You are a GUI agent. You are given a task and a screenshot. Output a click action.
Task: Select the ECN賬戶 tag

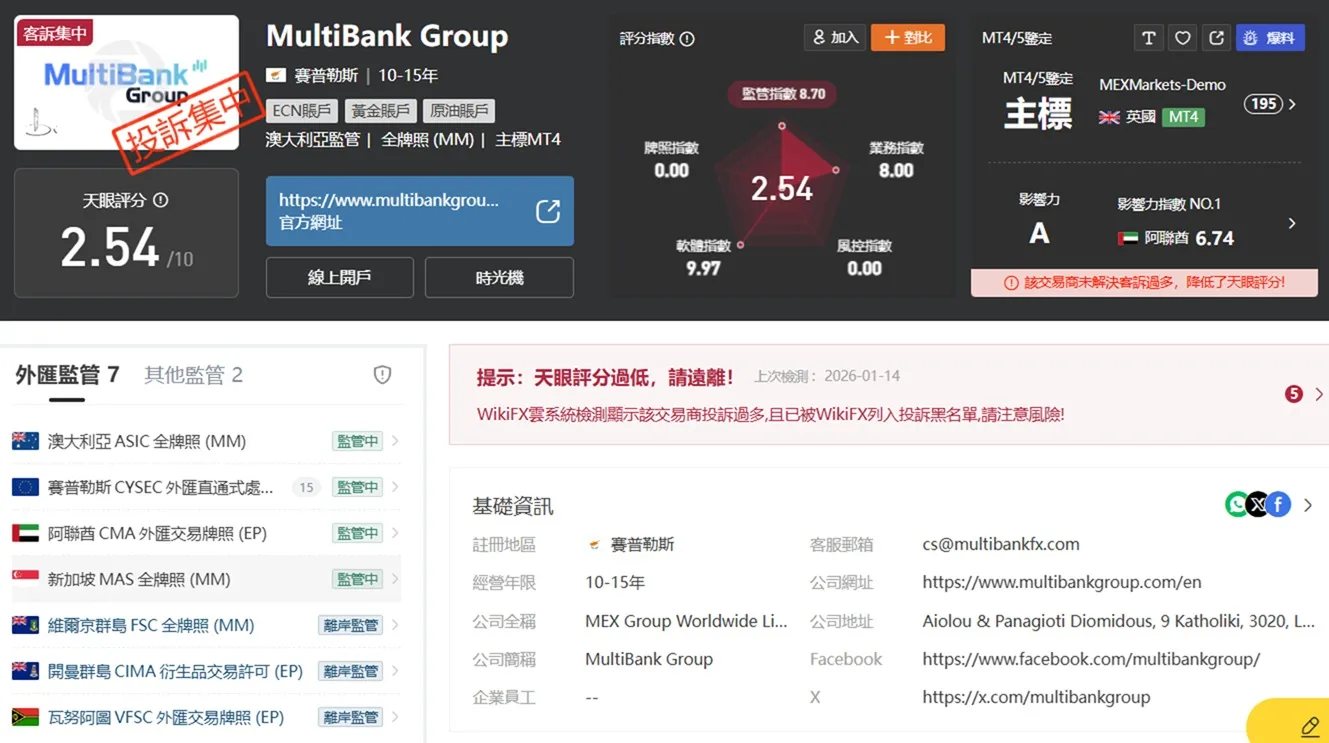click(x=301, y=111)
